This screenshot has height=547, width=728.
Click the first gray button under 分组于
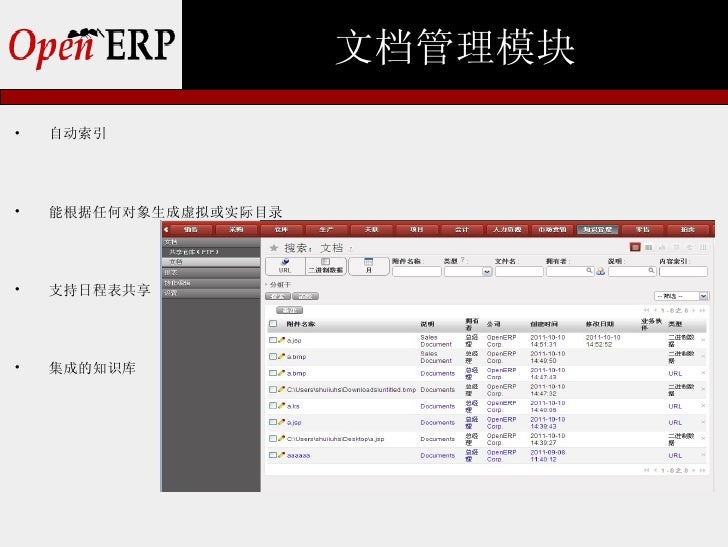click(278, 296)
